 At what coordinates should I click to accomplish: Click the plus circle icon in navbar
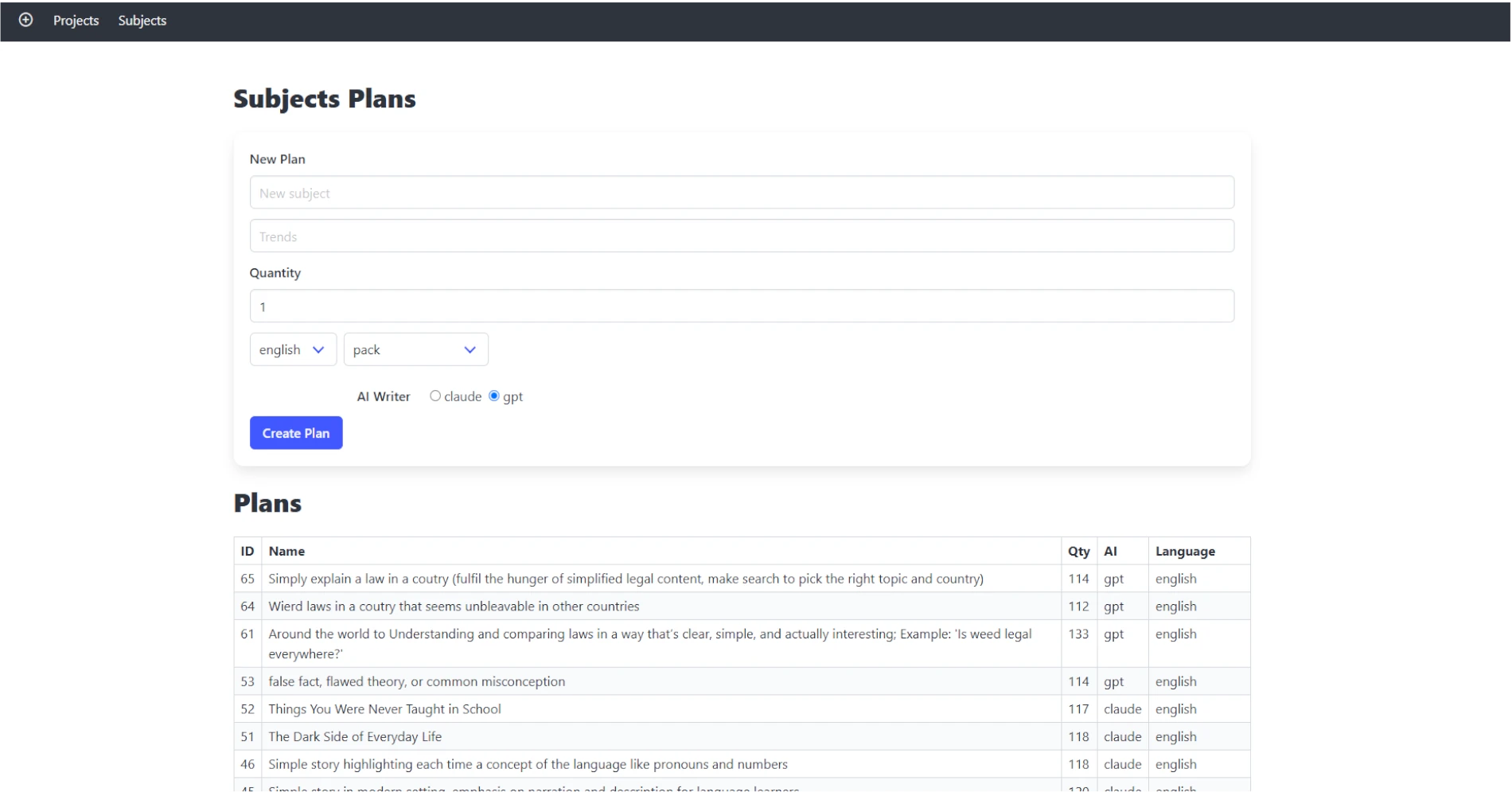[25, 20]
